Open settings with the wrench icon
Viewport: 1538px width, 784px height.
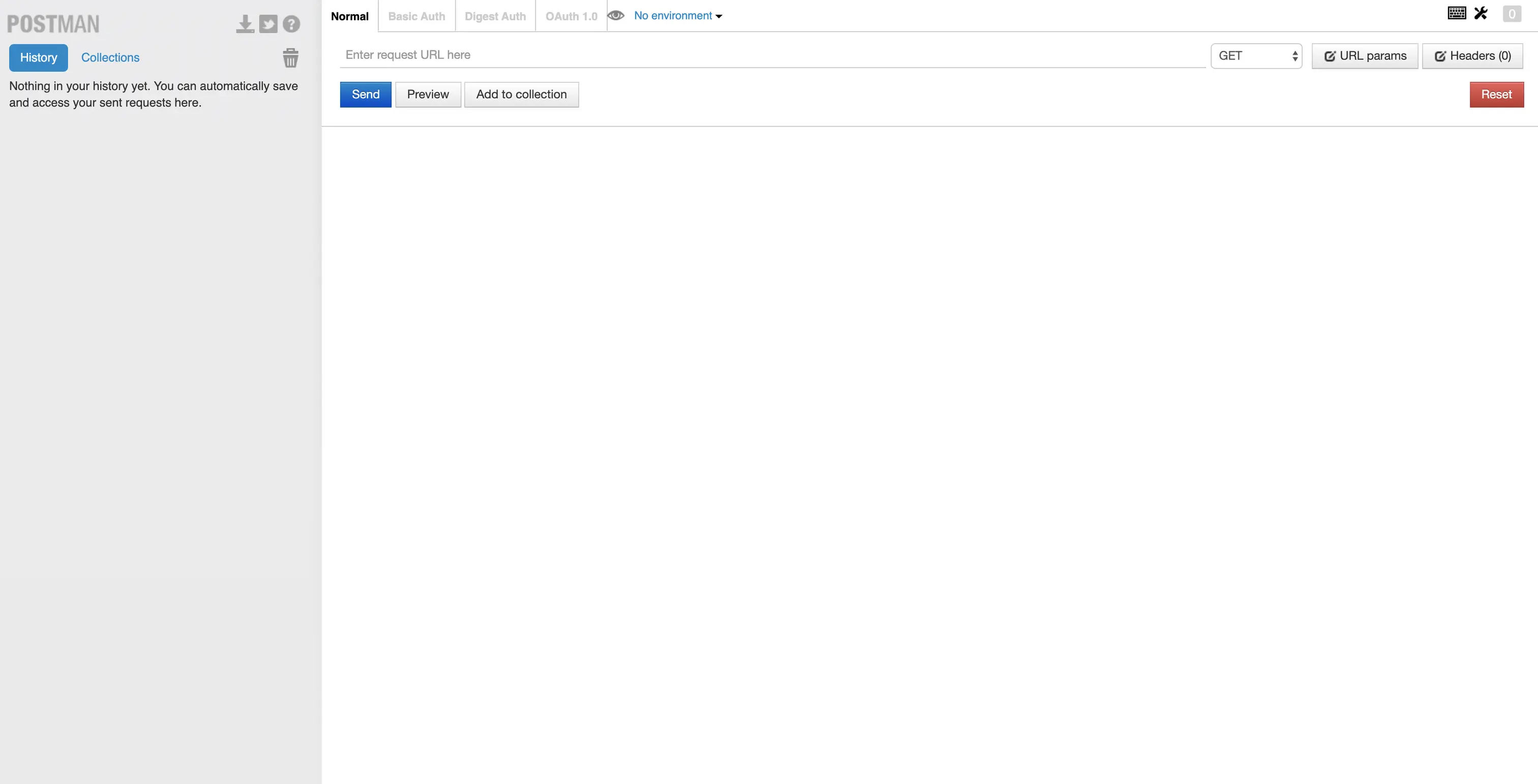[x=1481, y=13]
